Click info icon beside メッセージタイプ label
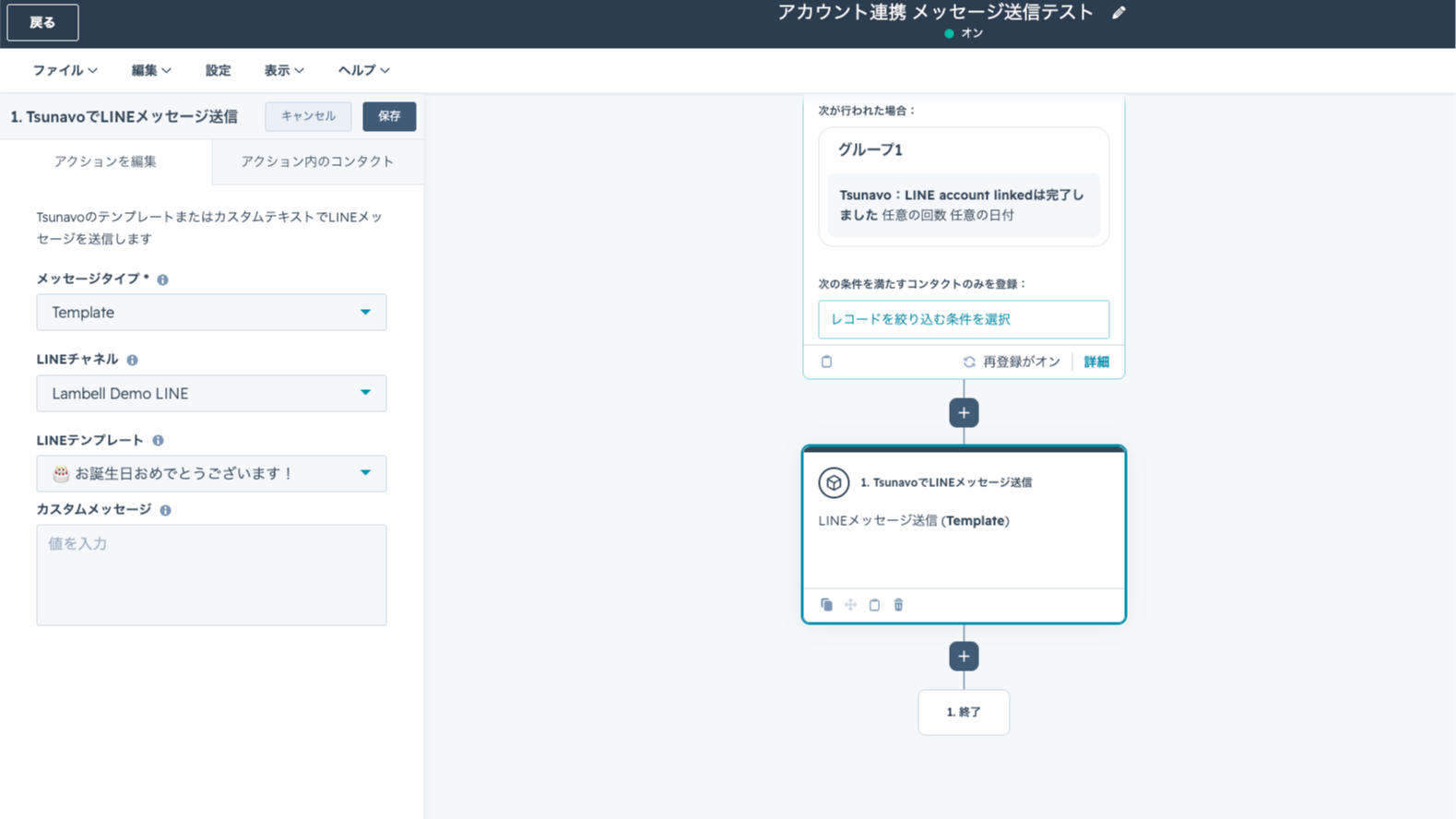 pyautogui.click(x=162, y=279)
